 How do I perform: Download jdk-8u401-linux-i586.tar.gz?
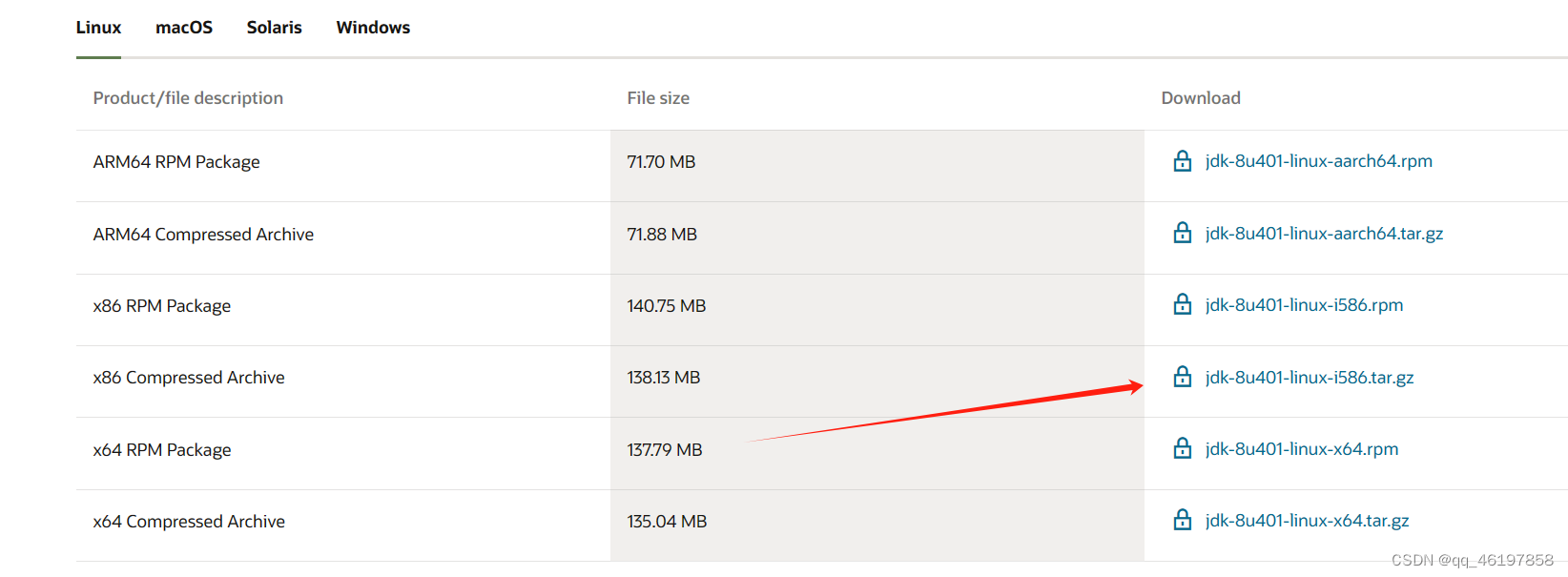tap(1309, 378)
